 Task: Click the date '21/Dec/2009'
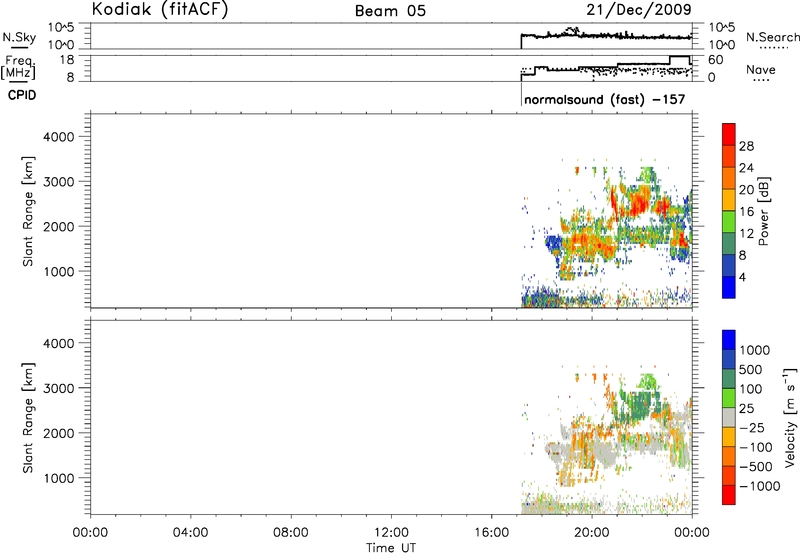pyautogui.click(x=639, y=9)
